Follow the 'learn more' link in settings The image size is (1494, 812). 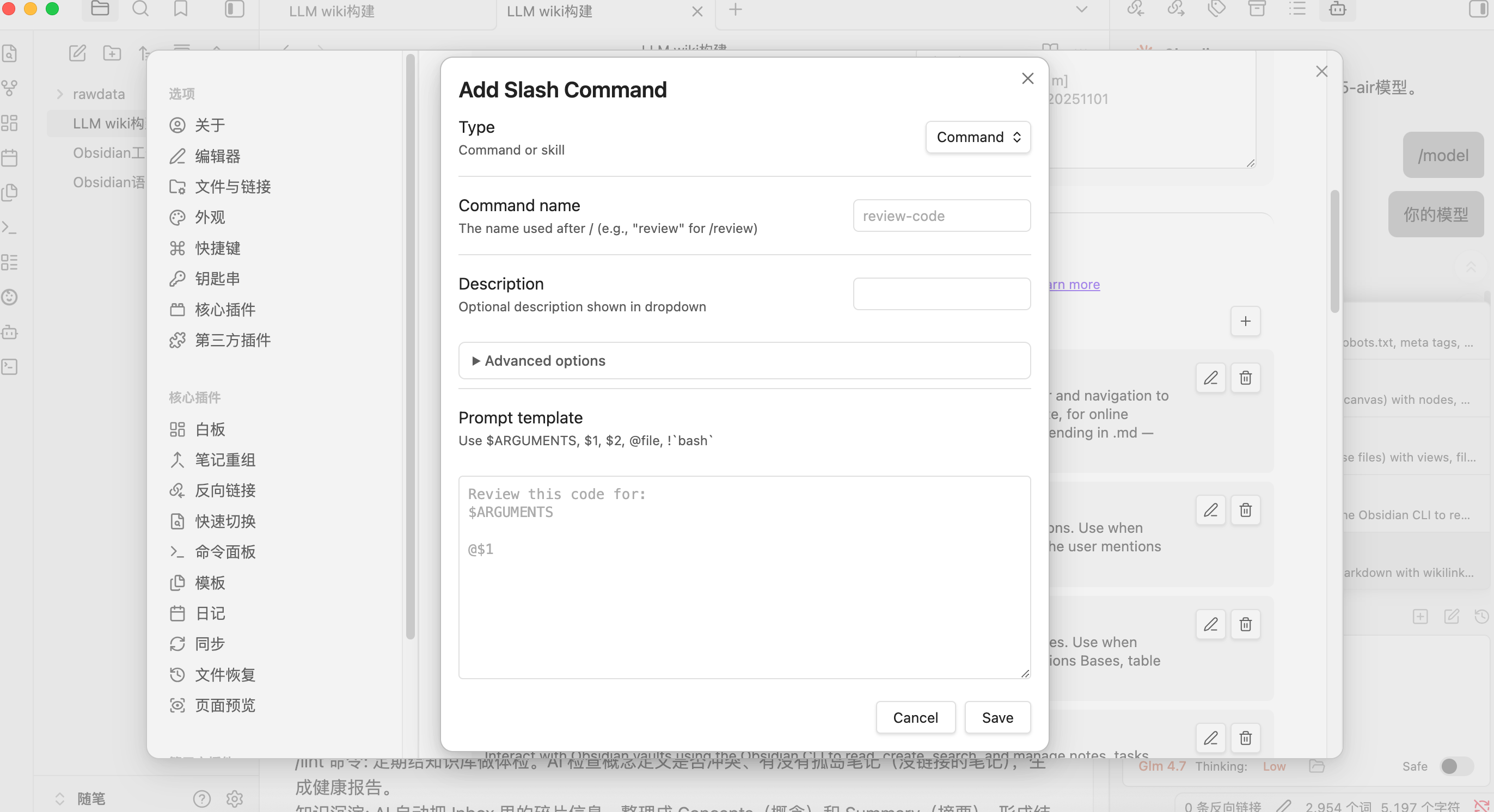[x=1074, y=285]
